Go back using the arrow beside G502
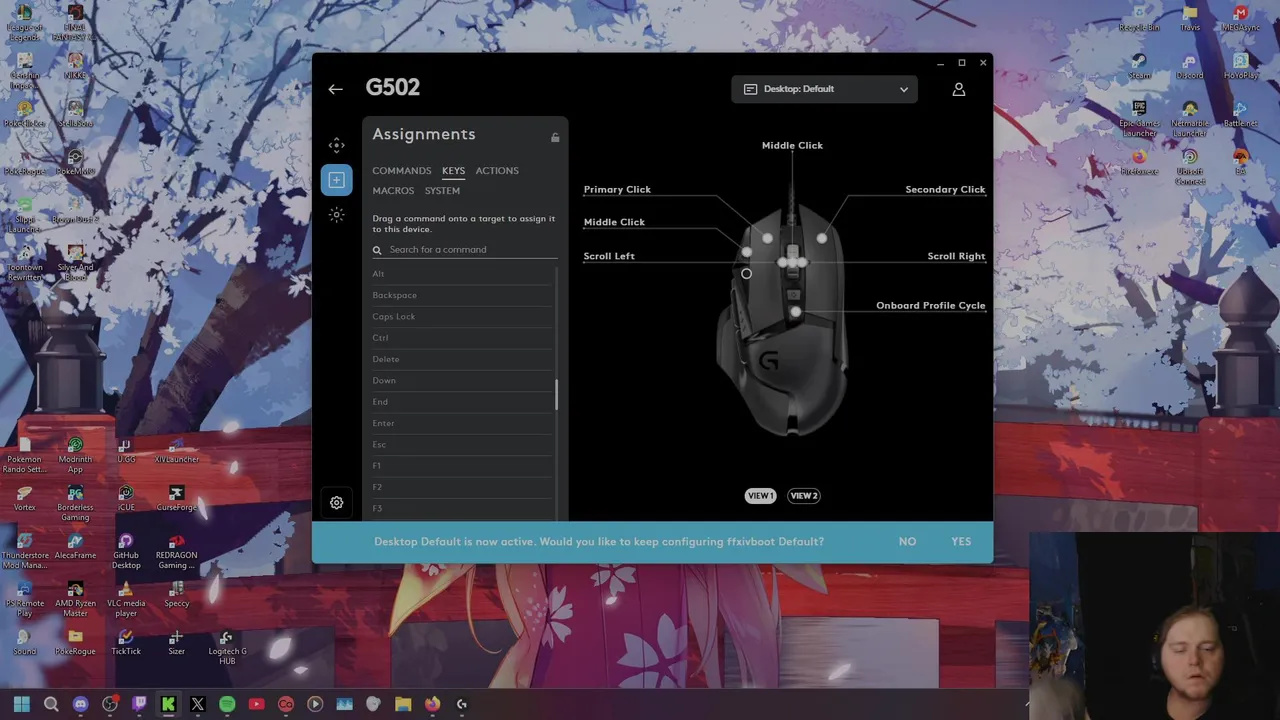This screenshot has height=720, width=1280. coord(336,89)
